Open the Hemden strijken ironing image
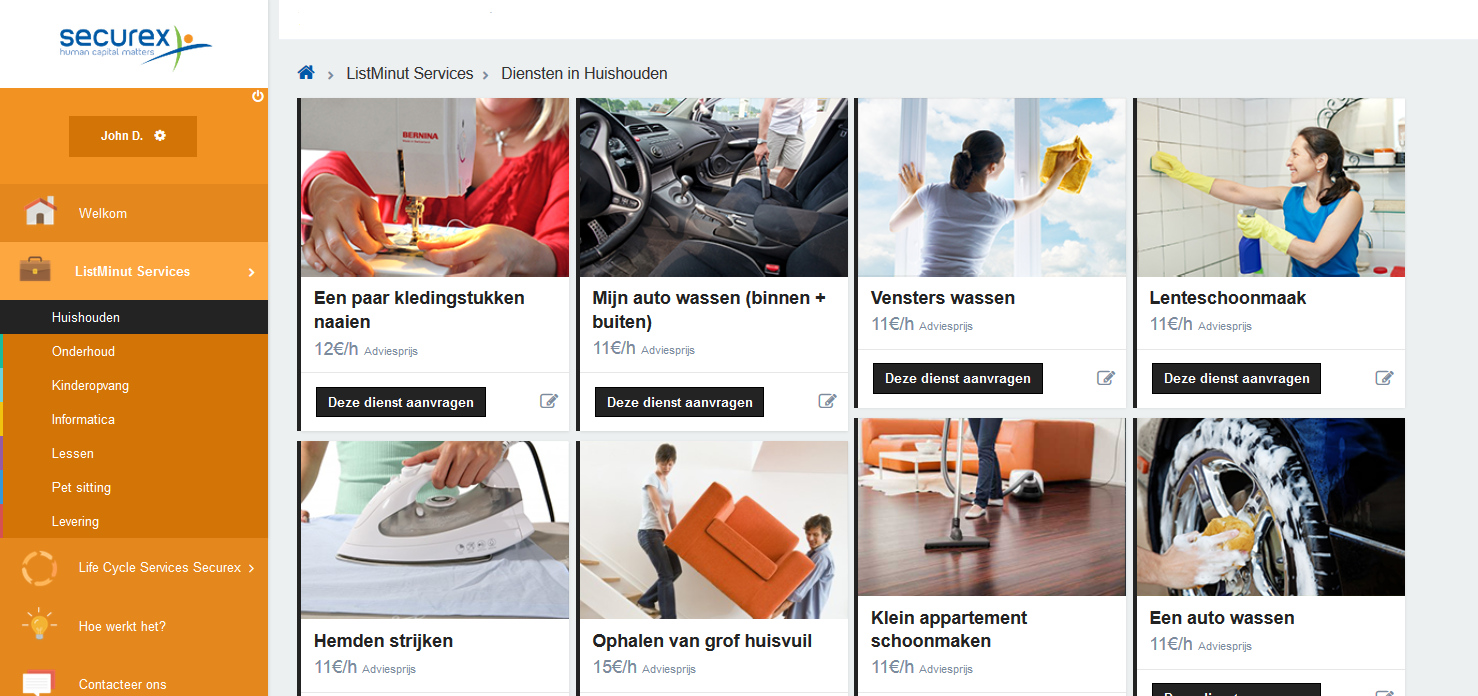 coord(435,530)
